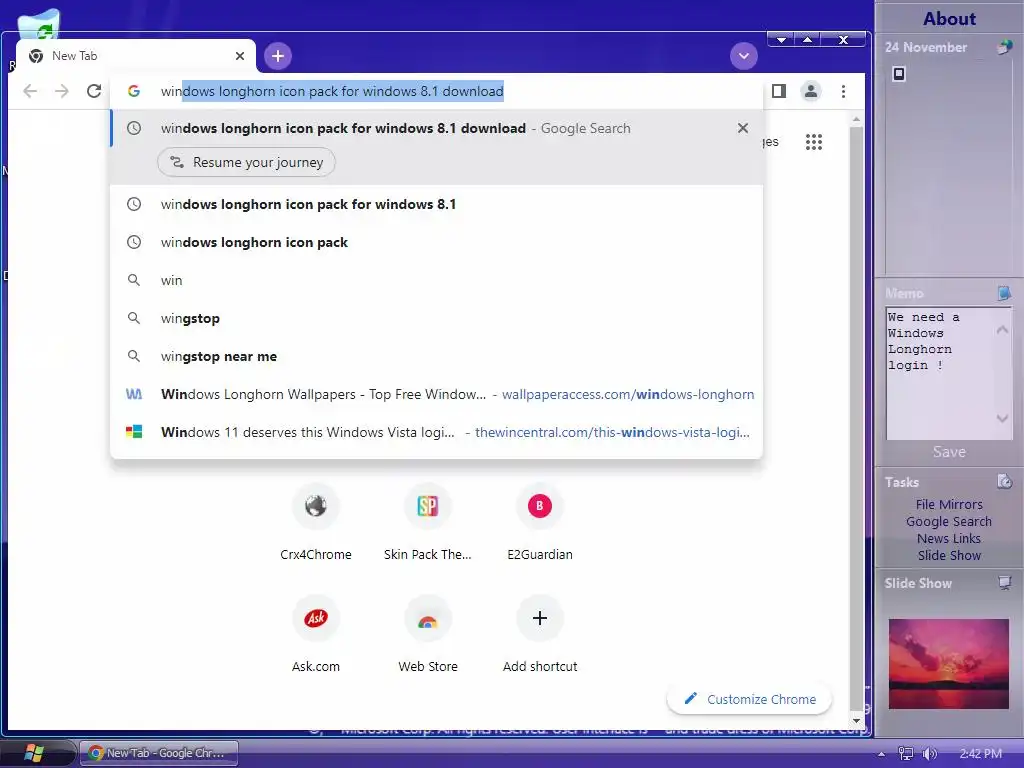This screenshot has height=768, width=1024.
Task: Show hidden tray icons arrow
Action: [x=882, y=754]
